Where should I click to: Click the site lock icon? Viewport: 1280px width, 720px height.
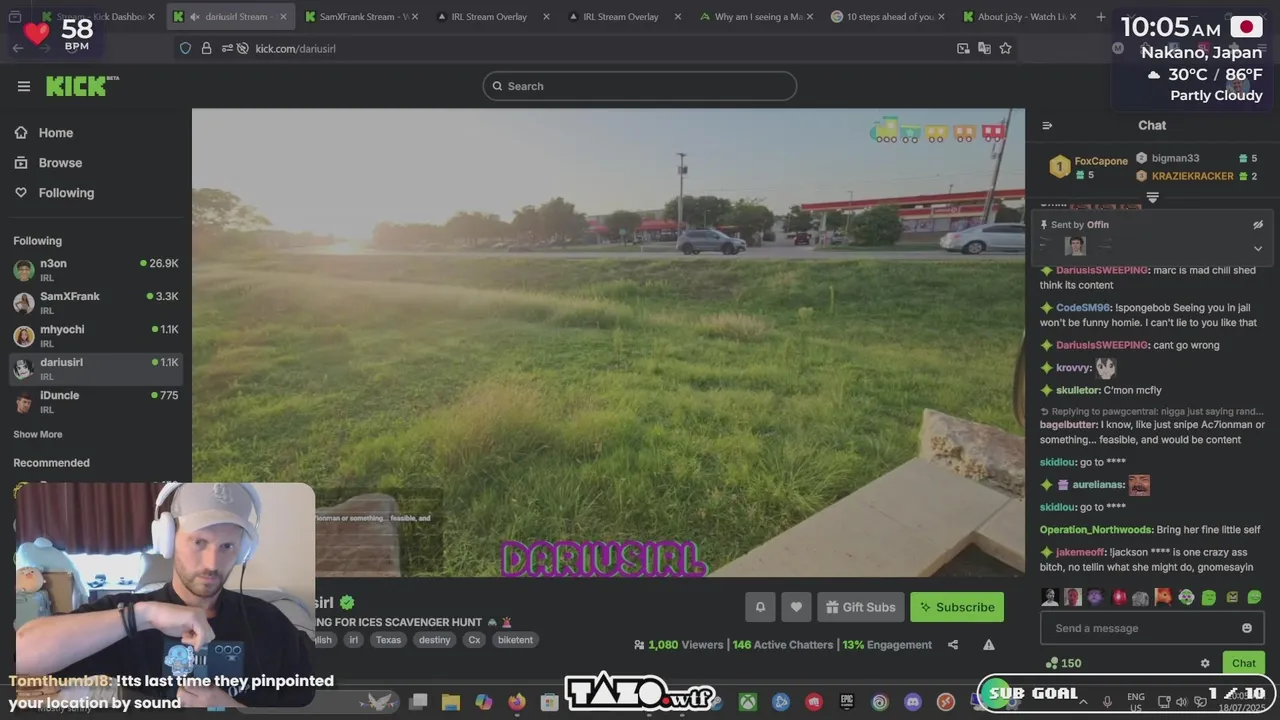(206, 48)
